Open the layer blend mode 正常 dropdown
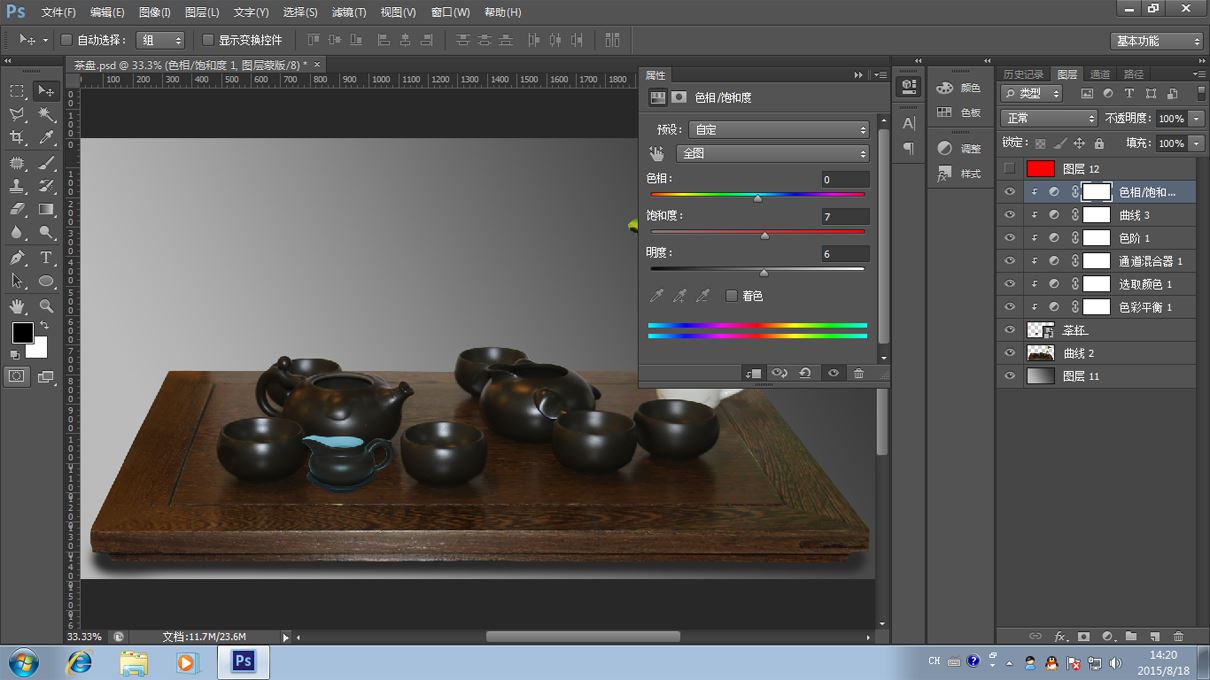Viewport: 1210px width, 680px height. pyautogui.click(x=1048, y=118)
